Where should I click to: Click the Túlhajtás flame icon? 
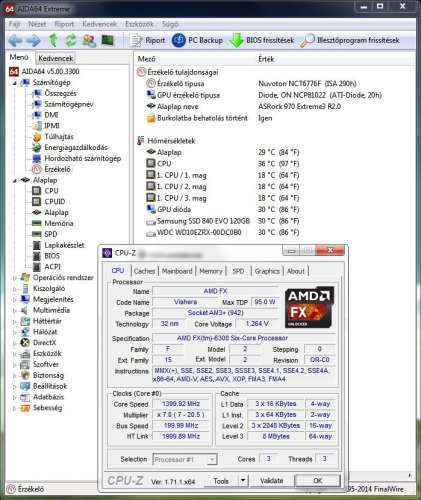click(x=37, y=137)
